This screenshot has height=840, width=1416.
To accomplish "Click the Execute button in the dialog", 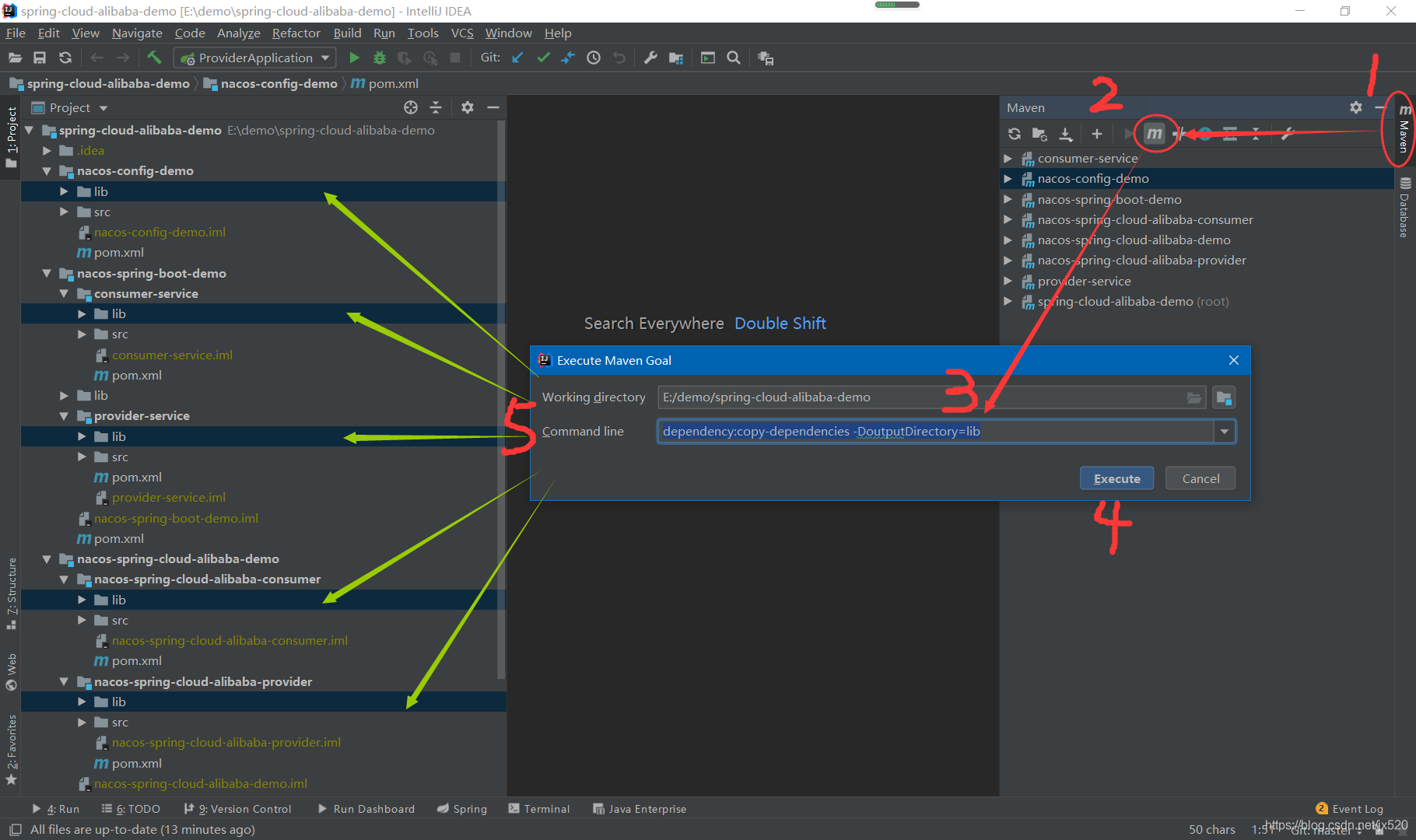I will pos(1116,478).
